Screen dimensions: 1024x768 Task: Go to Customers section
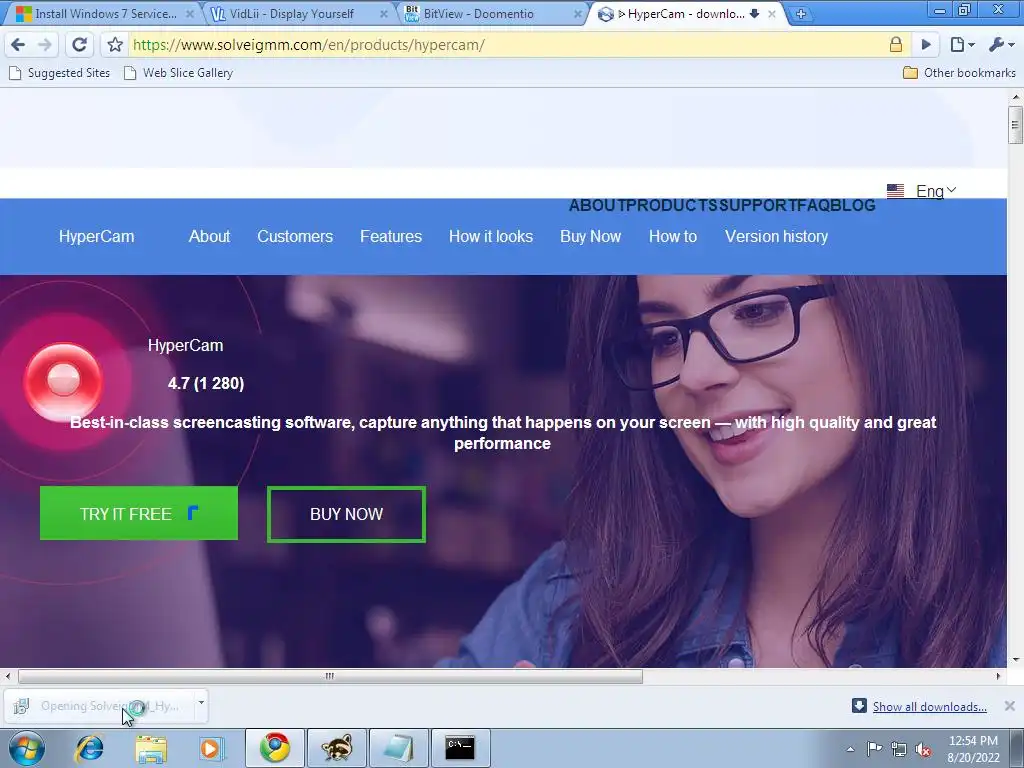tap(295, 236)
